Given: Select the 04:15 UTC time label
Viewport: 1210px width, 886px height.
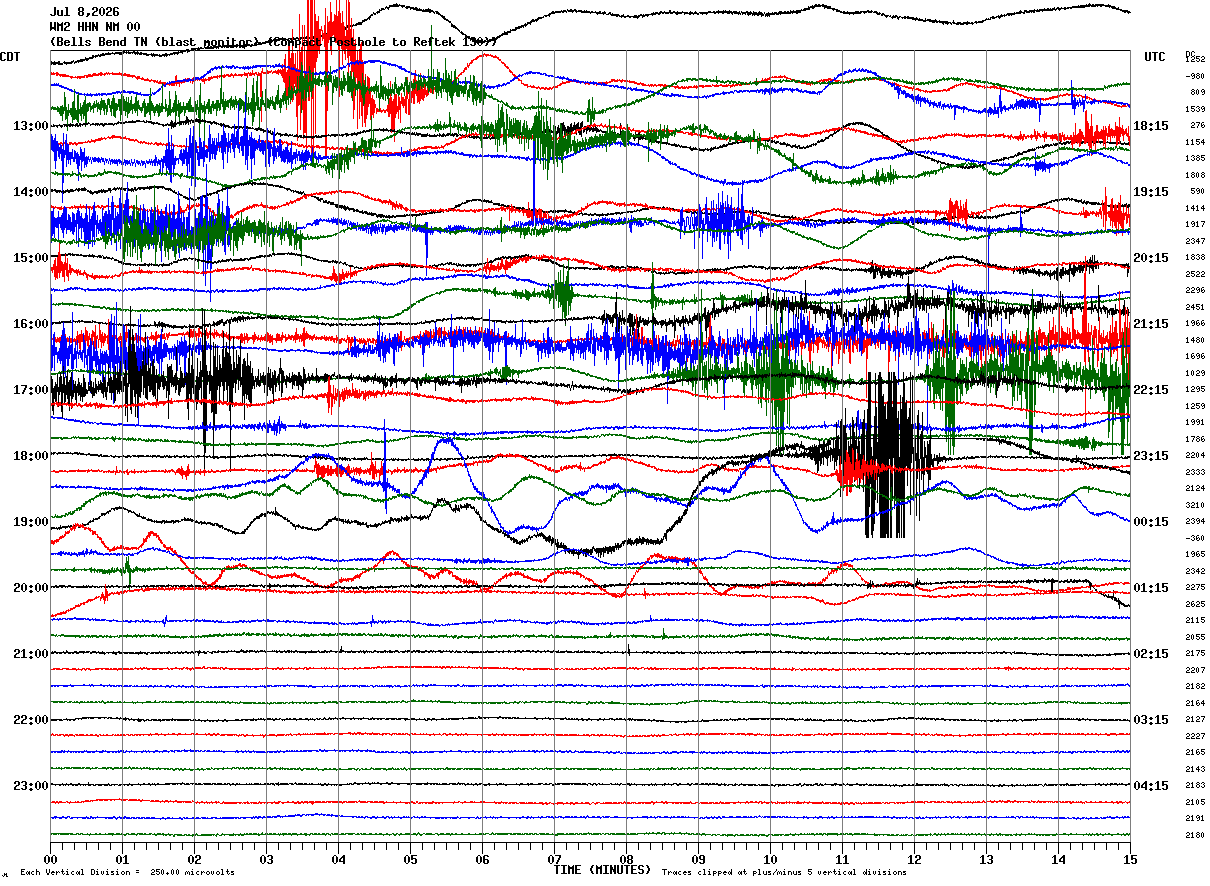Looking at the screenshot, I should 1150,786.
